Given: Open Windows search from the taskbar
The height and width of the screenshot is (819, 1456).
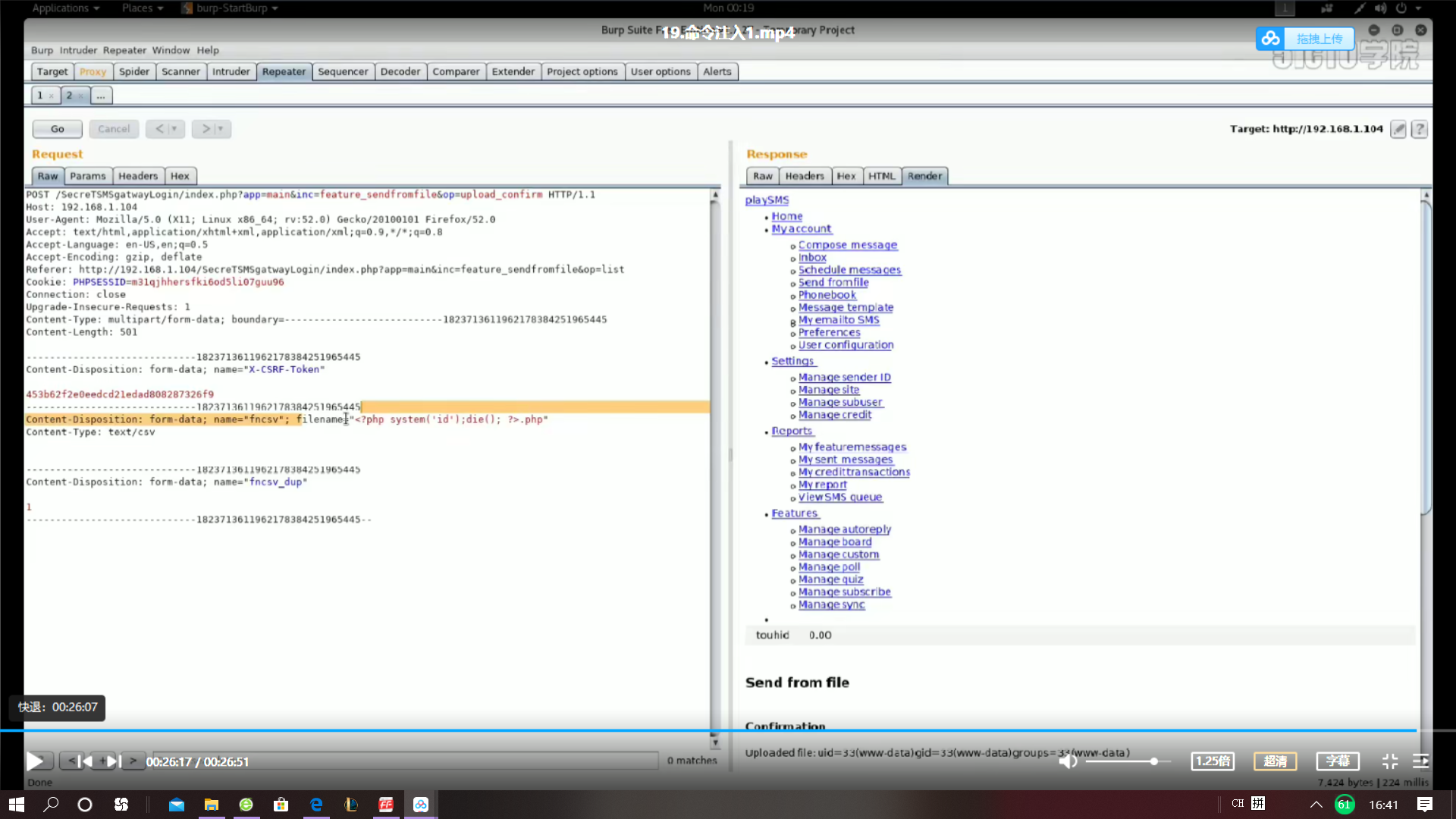Looking at the screenshot, I should (x=51, y=805).
